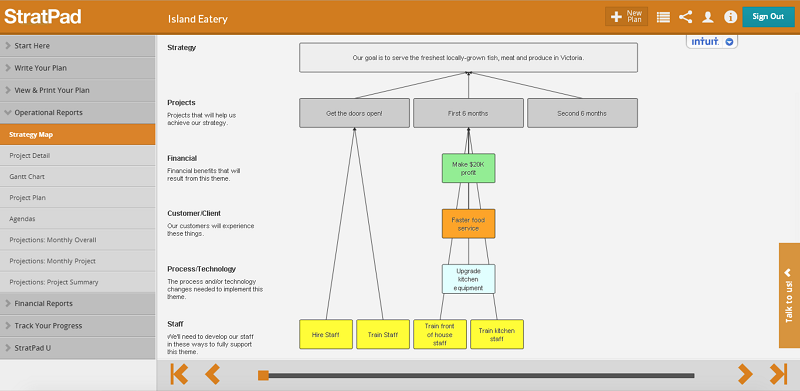Go to previous page arrow
Screen dimensions: 800x391
pos(212,374)
